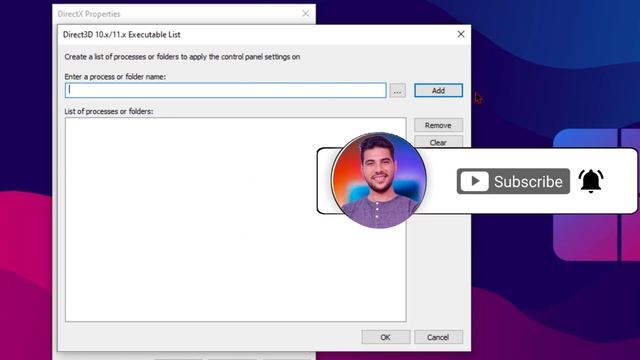Screen dimensions: 640x360
Task: Open the browse button with three dots
Action: tap(397, 91)
